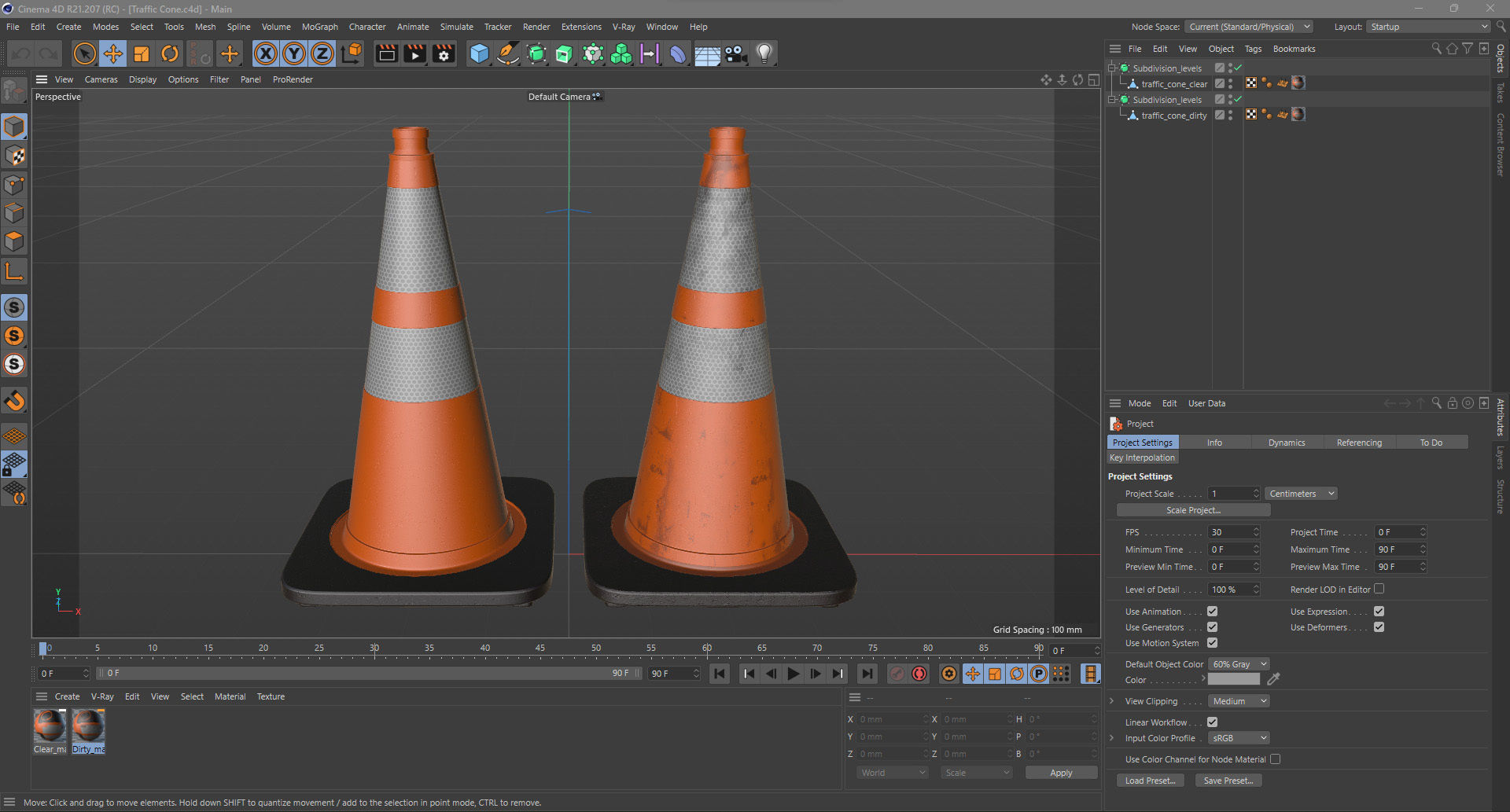This screenshot has width=1510, height=812.
Task: Toggle Use Expression checkbox
Action: [x=1379, y=612]
